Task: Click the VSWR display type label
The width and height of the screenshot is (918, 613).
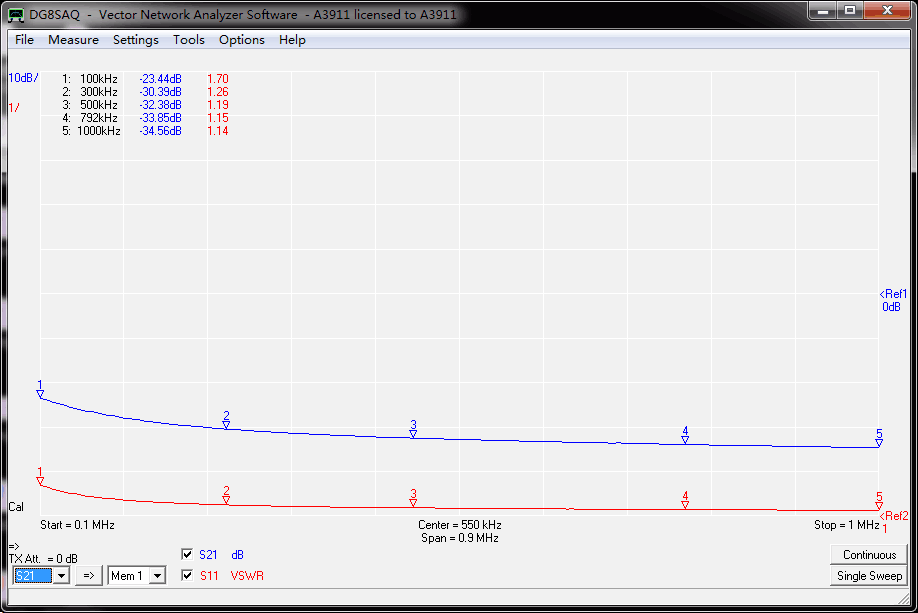Action: [x=247, y=576]
